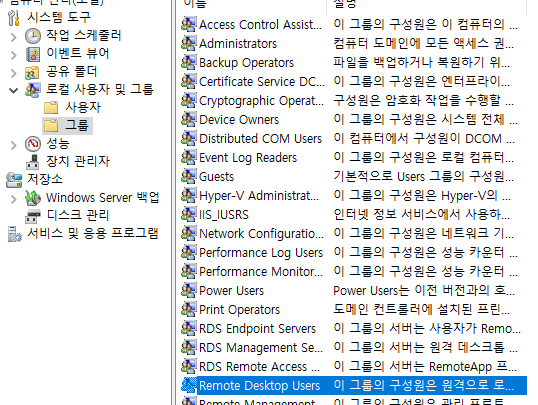This screenshot has height=405, width=538.
Task: Expand the 성능 node
Action: (14, 145)
